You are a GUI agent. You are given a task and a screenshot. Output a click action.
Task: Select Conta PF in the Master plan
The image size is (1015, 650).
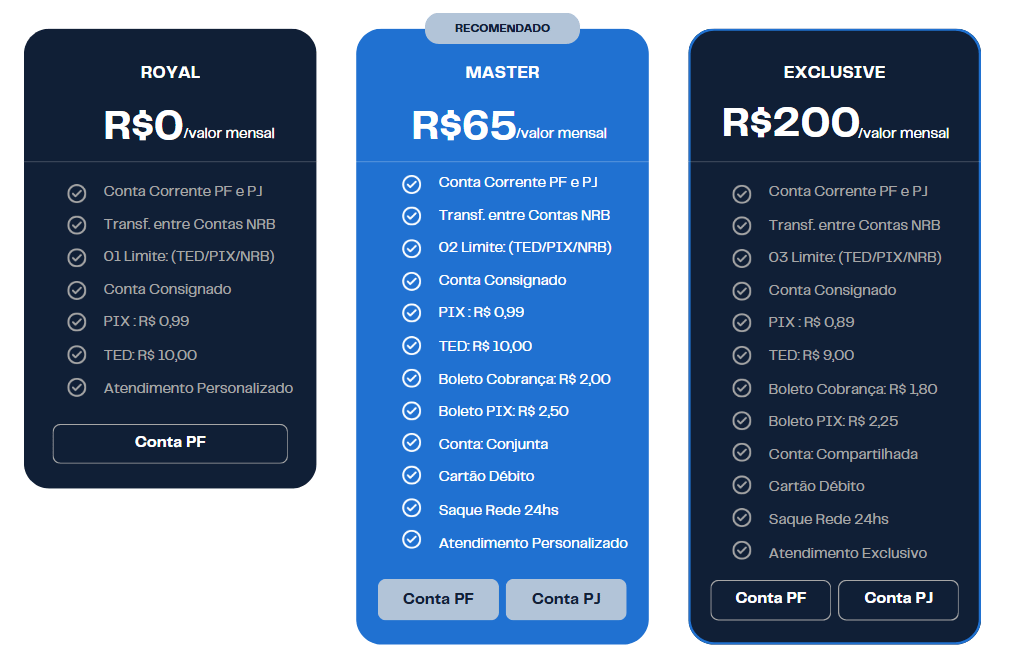(438, 599)
